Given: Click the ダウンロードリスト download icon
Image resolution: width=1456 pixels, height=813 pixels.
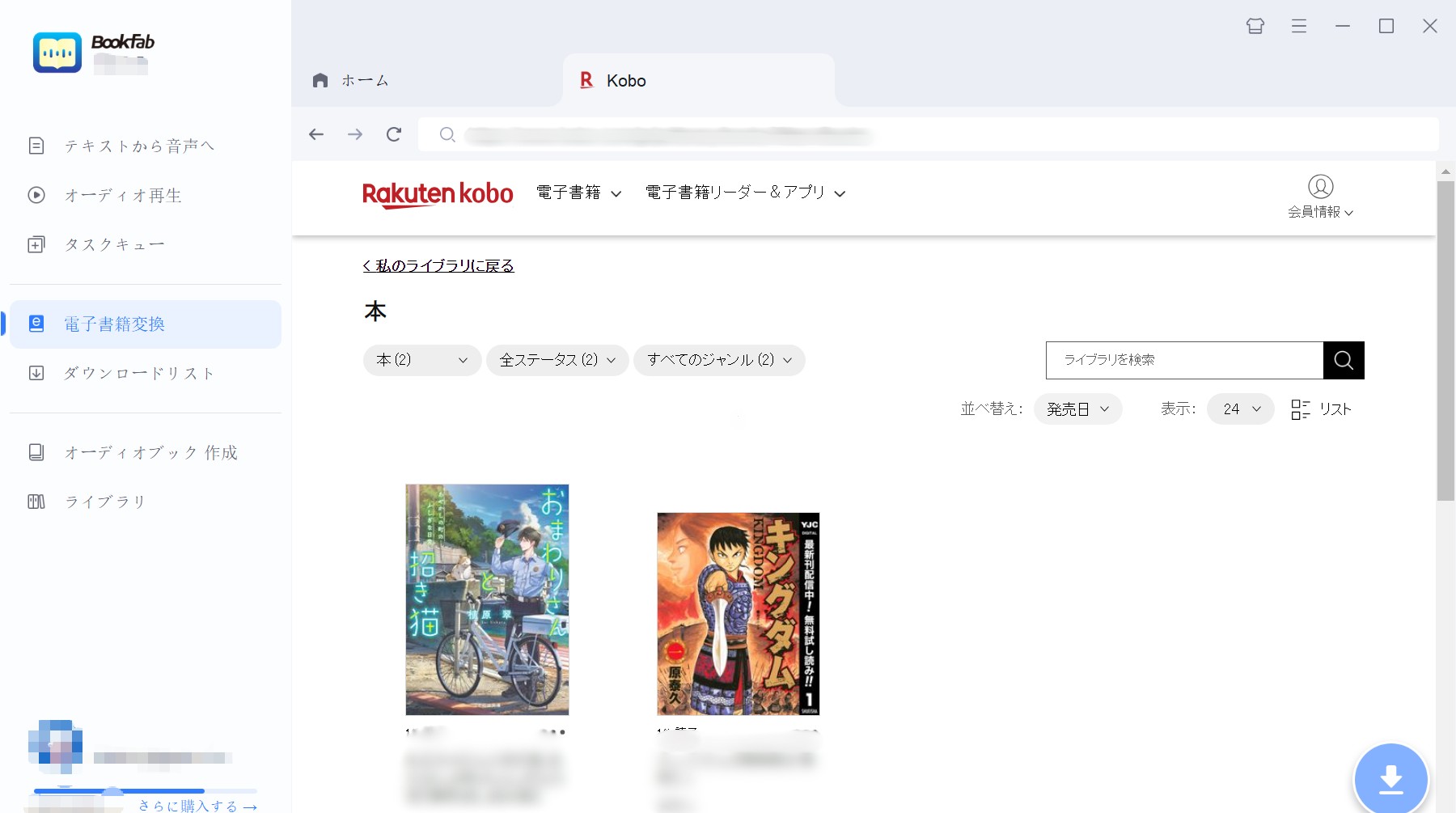Looking at the screenshot, I should pyautogui.click(x=36, y=373).
